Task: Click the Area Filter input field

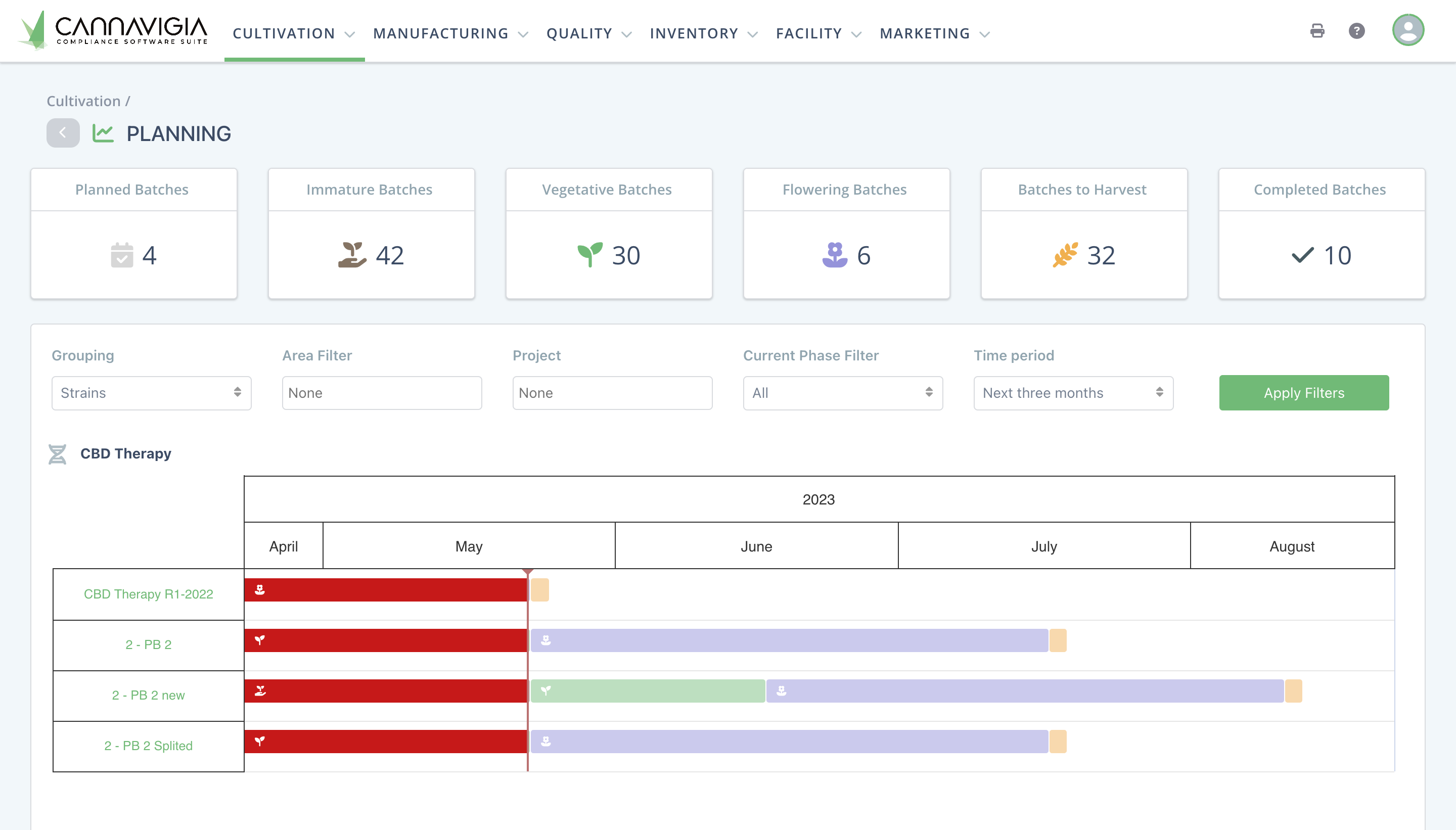Action: tap(381, 393)
